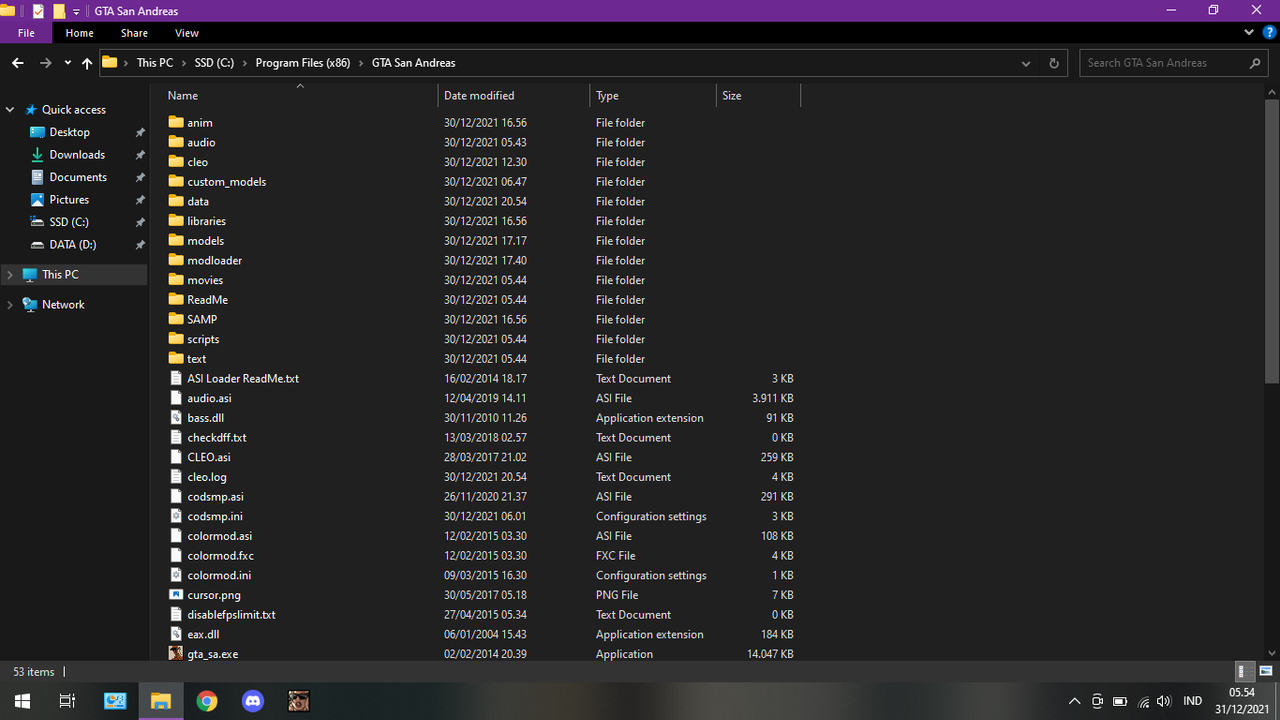Click the Desktop icon in Quick access
Image resolution: width=1280 pixels, height=720 pixels.
tap(38, 132)
